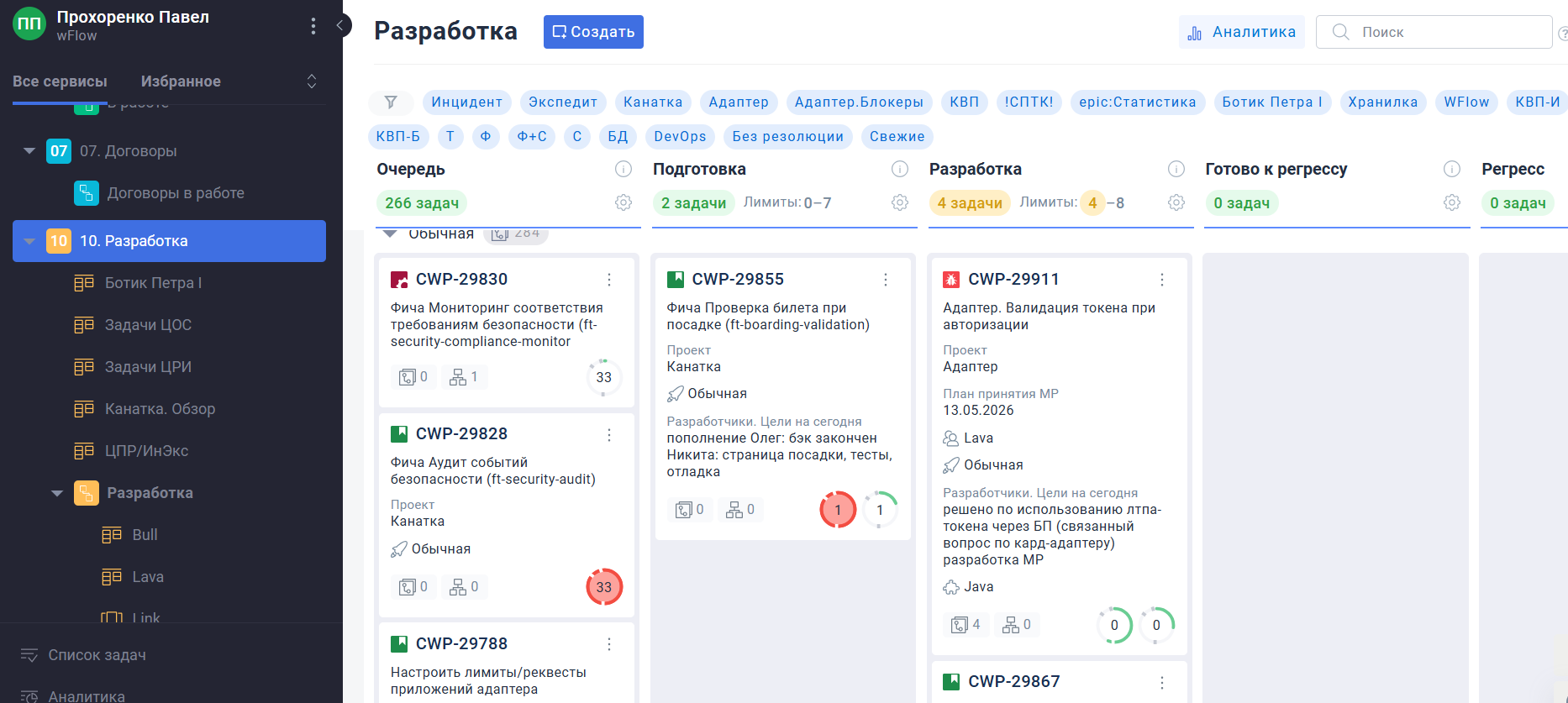Click the 266 задач counter badge
The image size is (1568, 703).
coord(422,202)
